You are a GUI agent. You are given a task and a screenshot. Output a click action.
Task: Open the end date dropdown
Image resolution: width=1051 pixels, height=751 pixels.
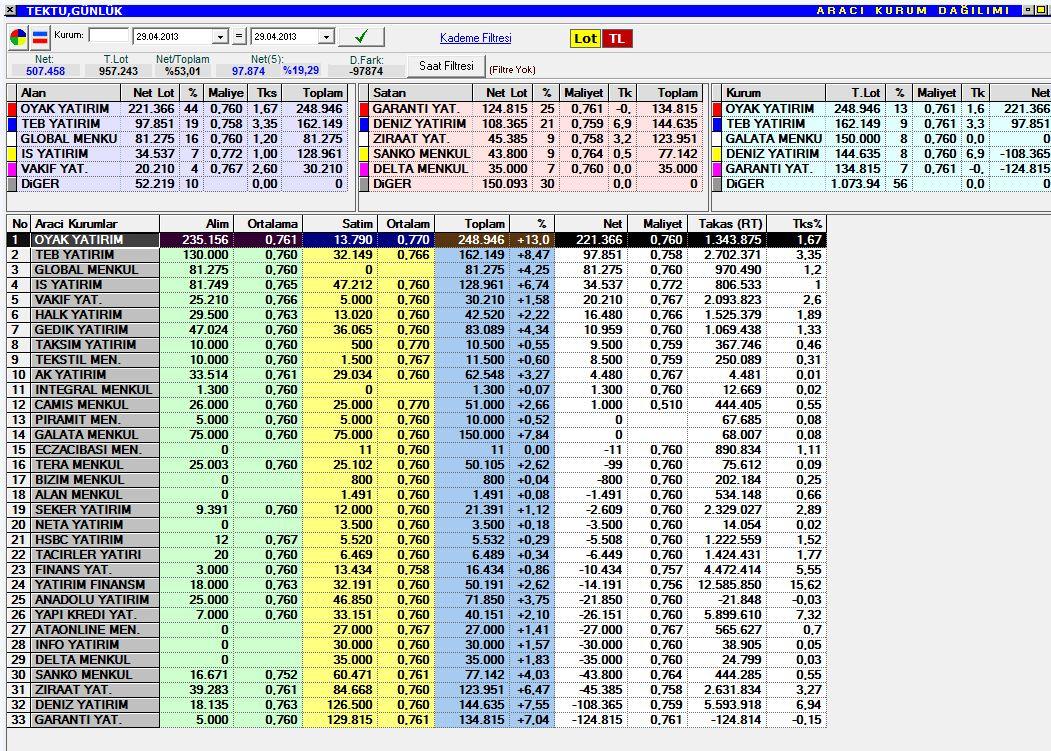pos(326,37)
